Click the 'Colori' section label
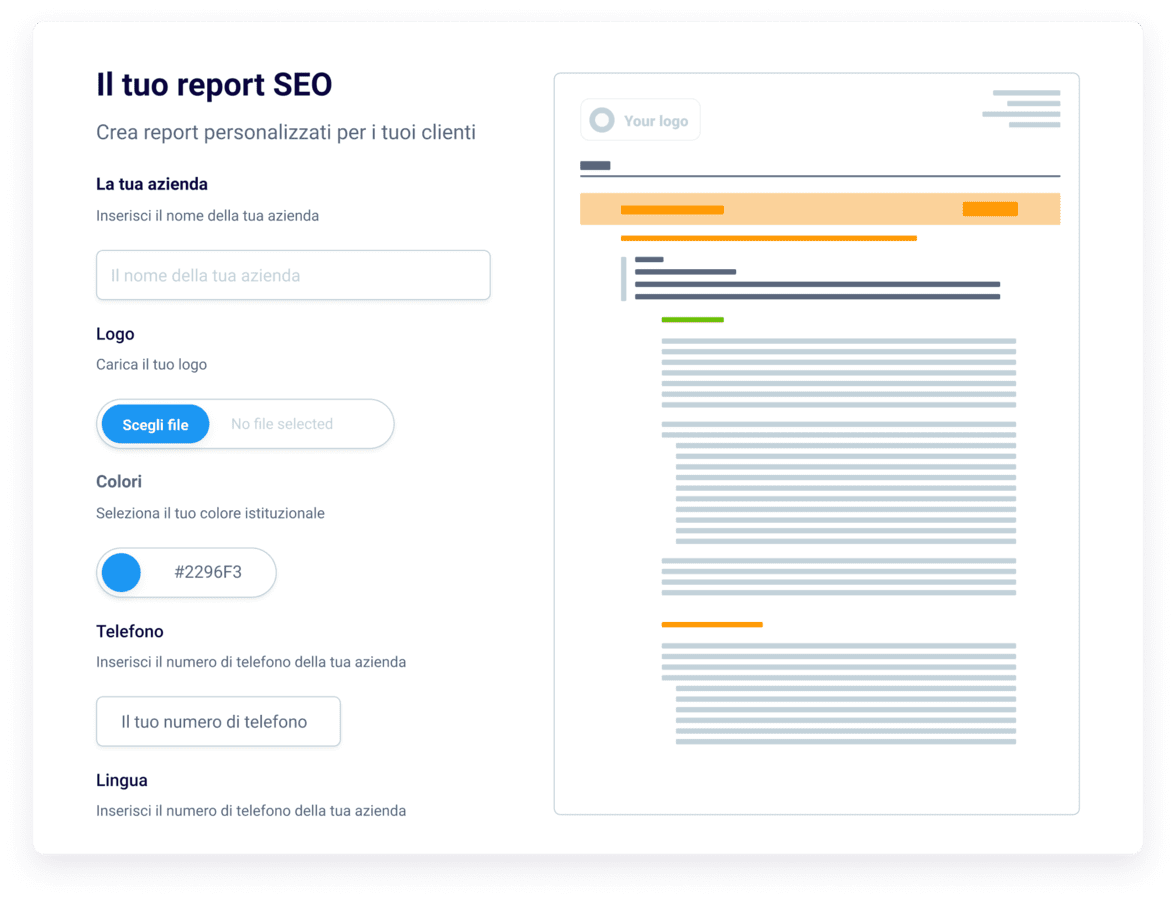Screen dimensions: 1176x900 [118, 482]
